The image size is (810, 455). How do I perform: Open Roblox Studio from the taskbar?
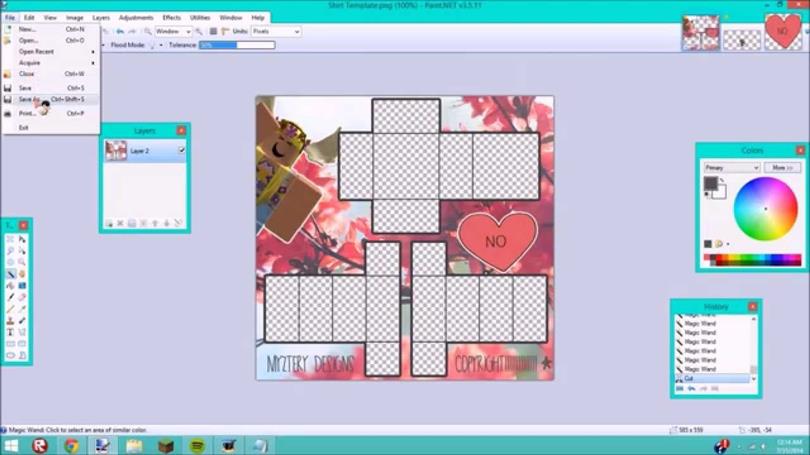click(x=40, y=445)
